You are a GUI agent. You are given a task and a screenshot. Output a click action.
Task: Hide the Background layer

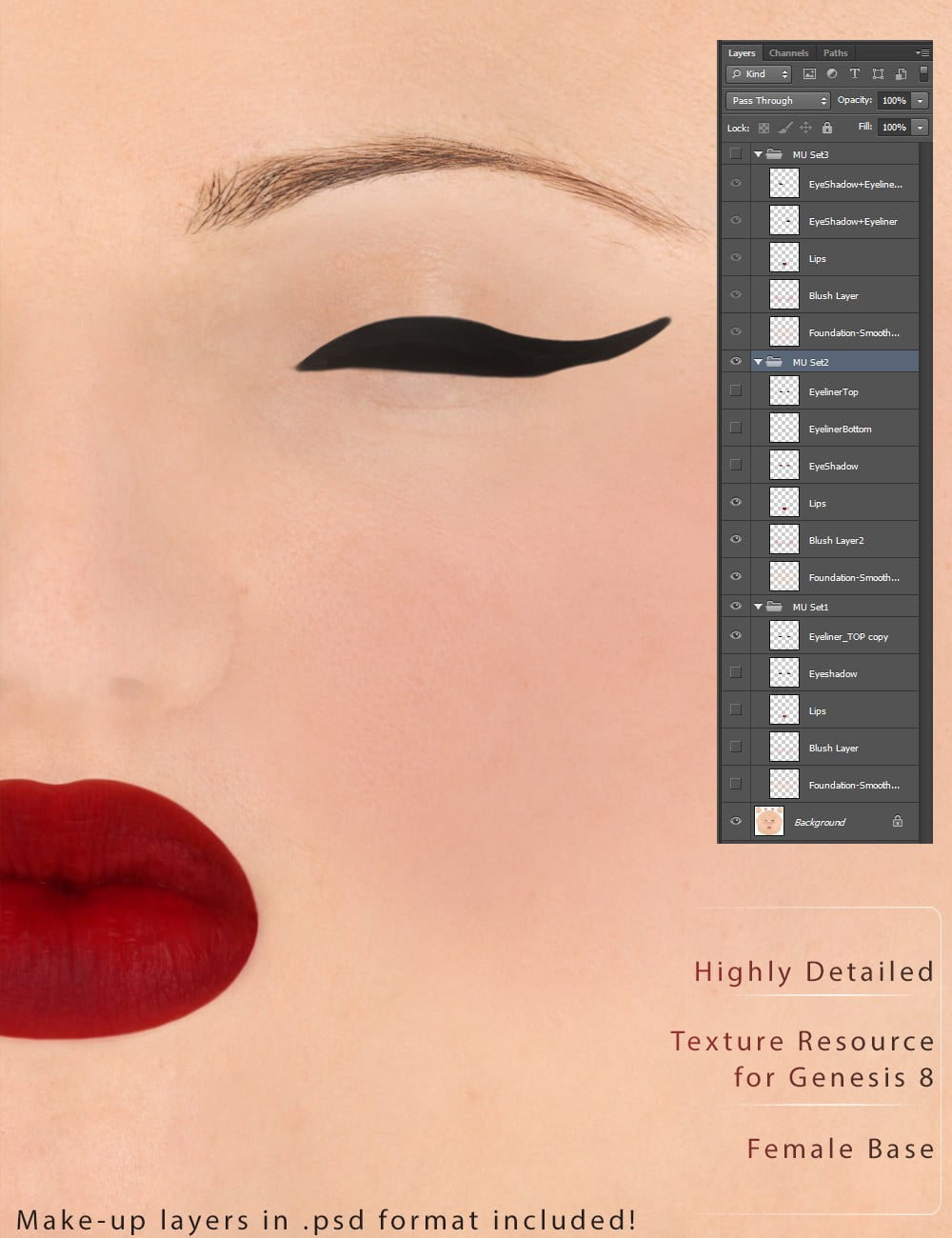[735, 821]
